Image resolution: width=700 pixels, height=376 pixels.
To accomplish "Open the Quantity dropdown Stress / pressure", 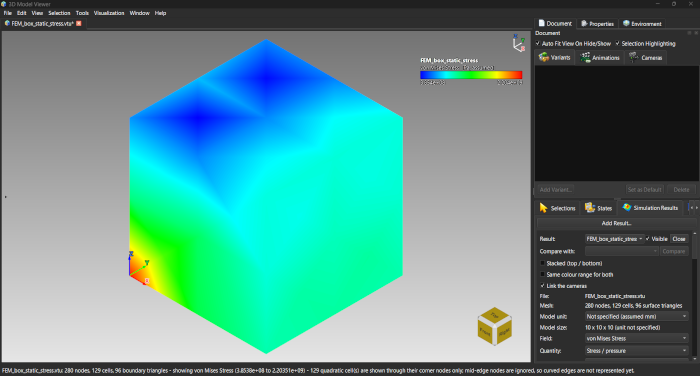I will click(x=637, y=351).
